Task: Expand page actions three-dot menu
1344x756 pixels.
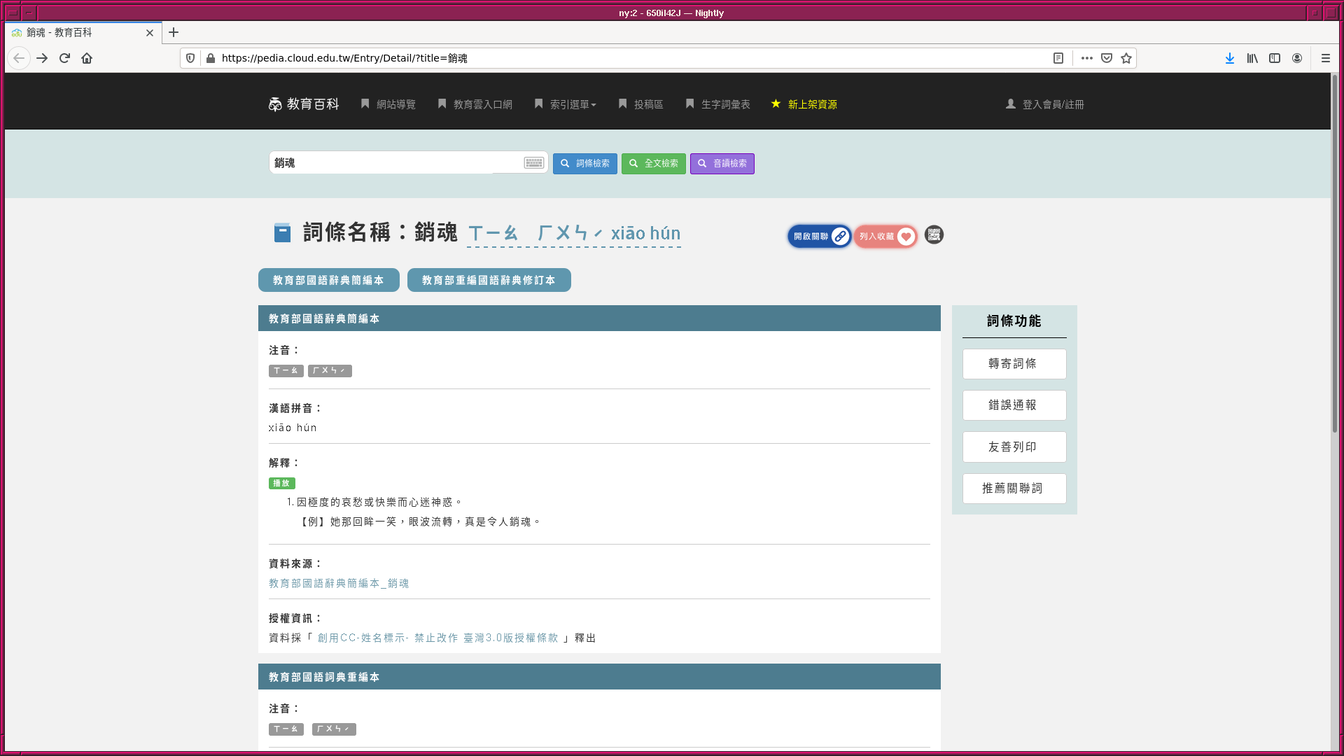Action: (x=1087, y=58)
